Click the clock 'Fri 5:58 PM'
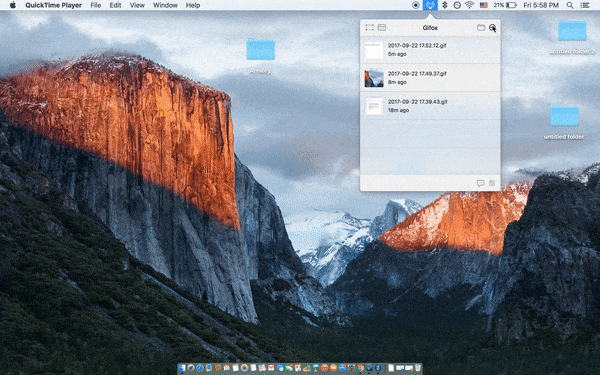 click(541, 5)
